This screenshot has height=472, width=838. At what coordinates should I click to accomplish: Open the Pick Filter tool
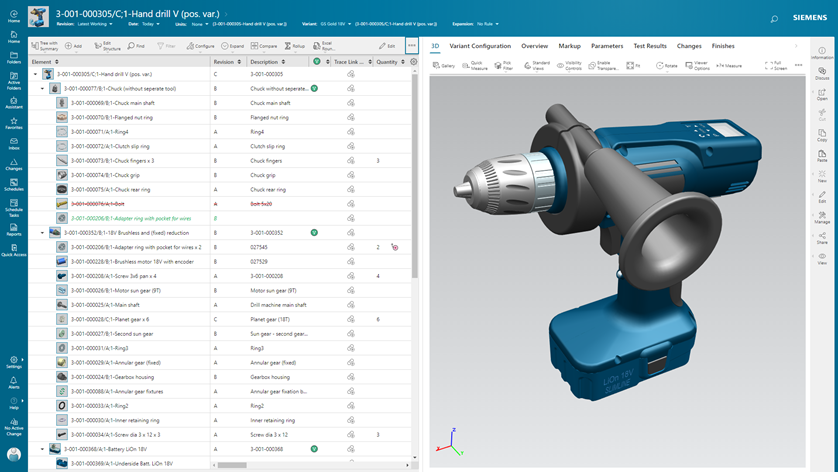tap(503, 65)
